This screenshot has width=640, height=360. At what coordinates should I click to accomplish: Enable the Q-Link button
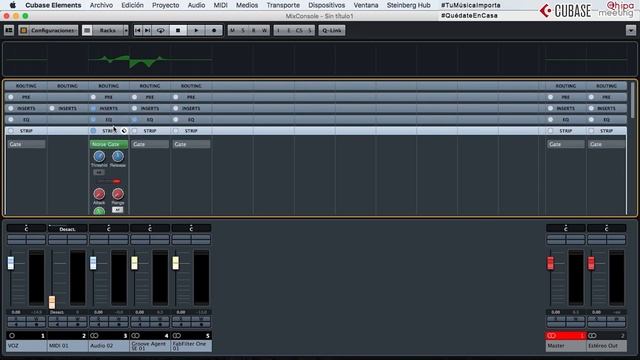(x=331, y=30)
